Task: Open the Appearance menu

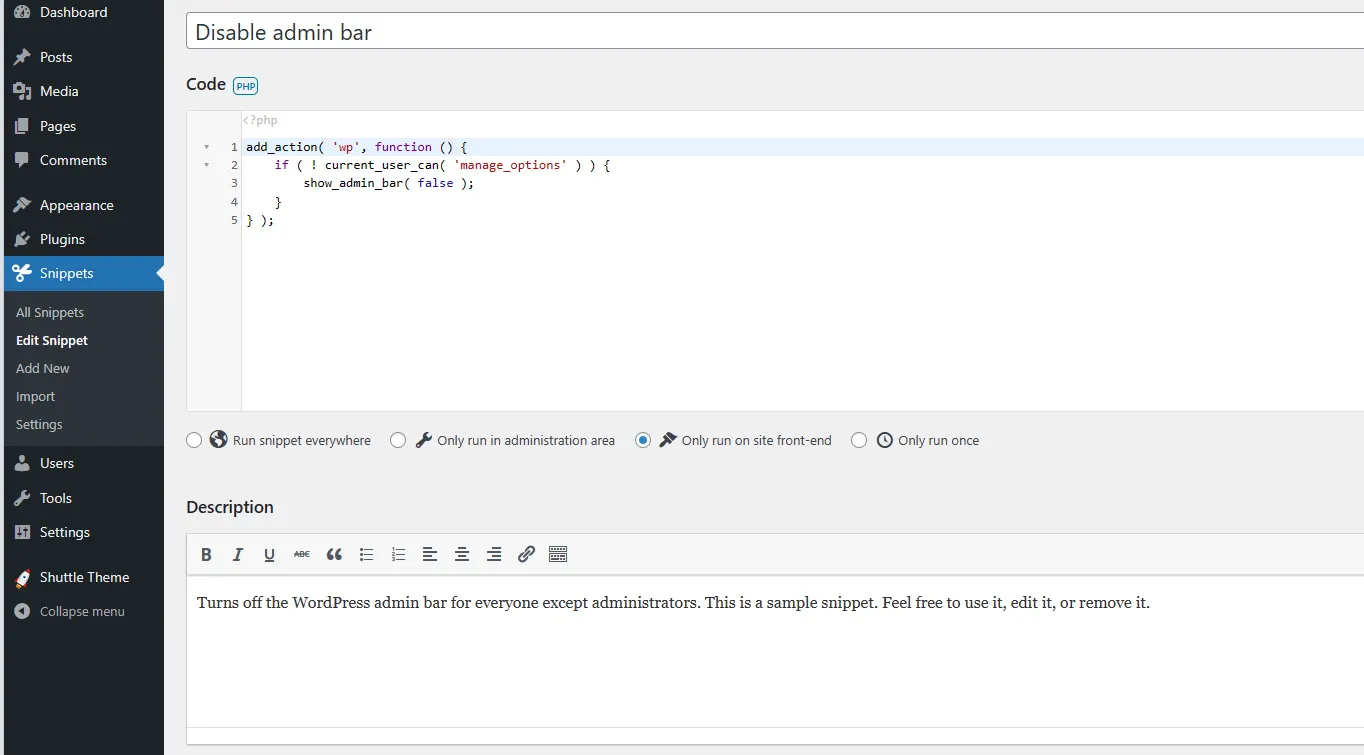Action: [x=76, y=205]
